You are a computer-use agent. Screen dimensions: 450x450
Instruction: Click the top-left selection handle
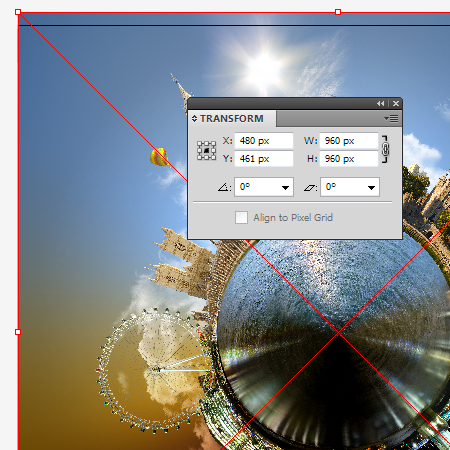18,12
